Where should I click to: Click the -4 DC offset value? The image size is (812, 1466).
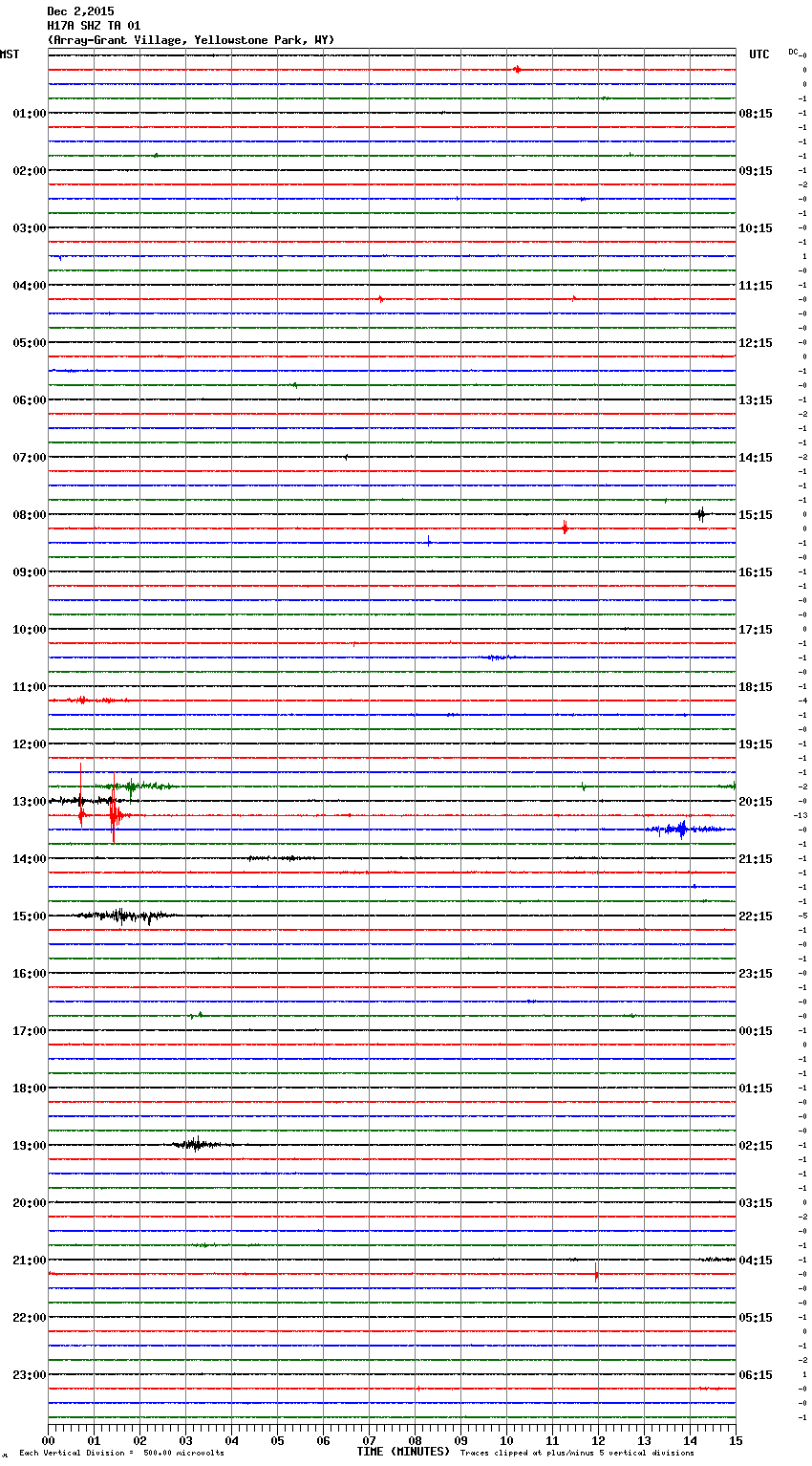(803, 701)
